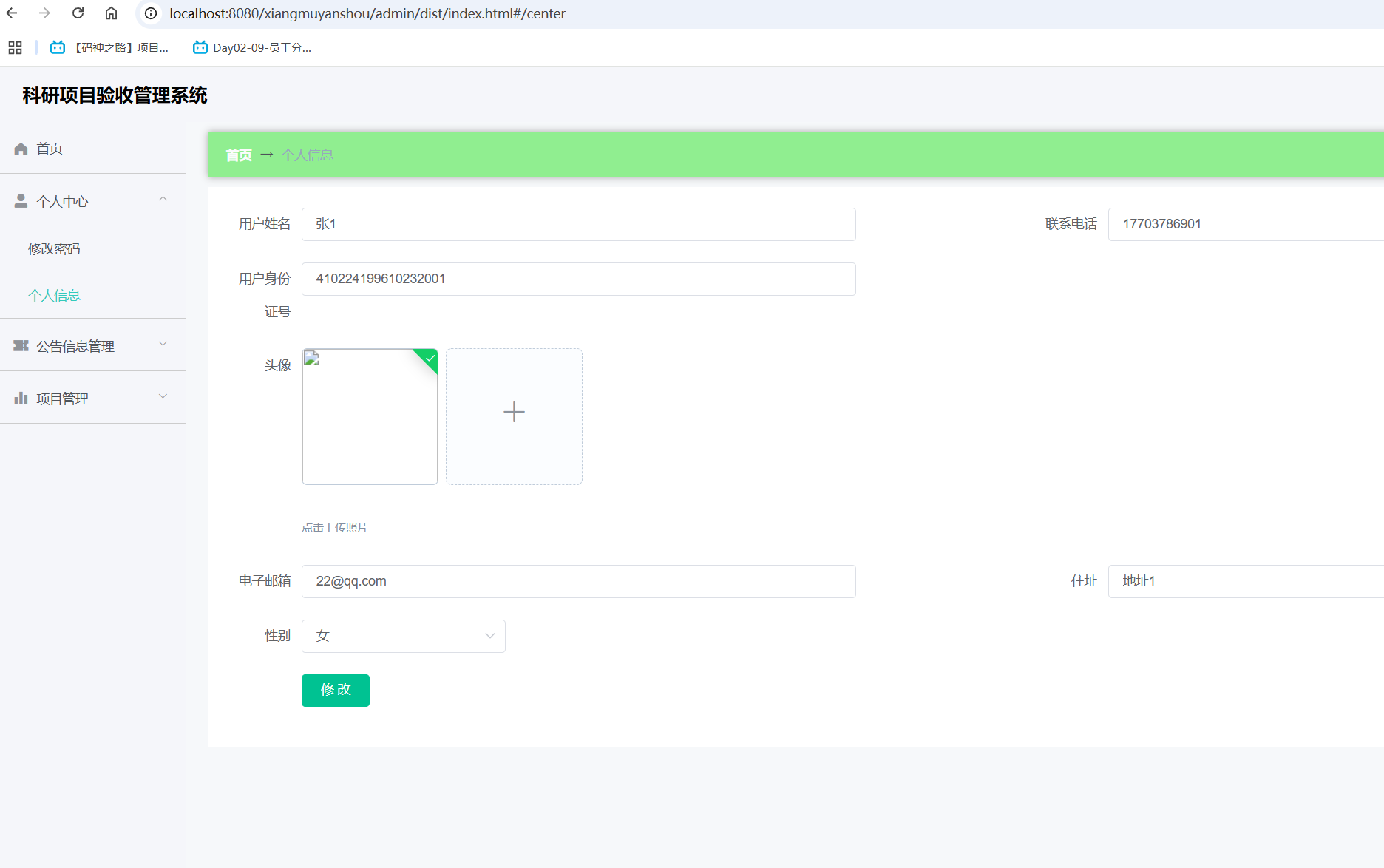The image size is (1384, 868).
Task: Click 首页 in the breadcrumb
Action: pyautogui.click(x=239, y=155)
